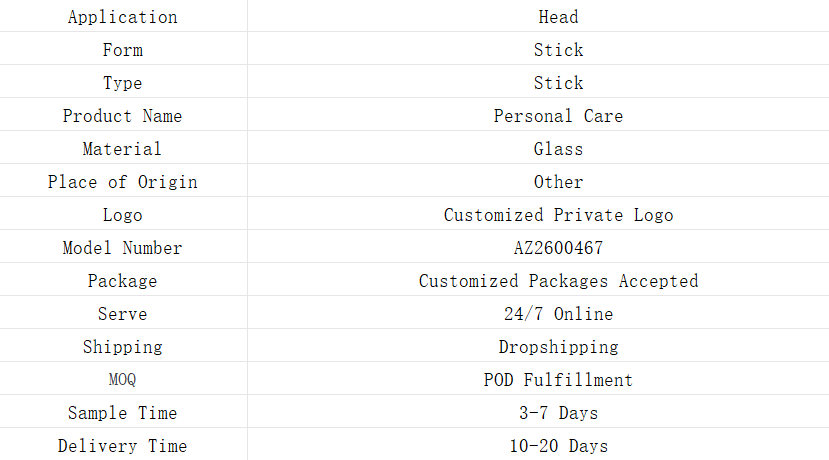Viewport: 829px width, 460px height.
Task: Click the Form label cell
Action: (x=122, y=50)
